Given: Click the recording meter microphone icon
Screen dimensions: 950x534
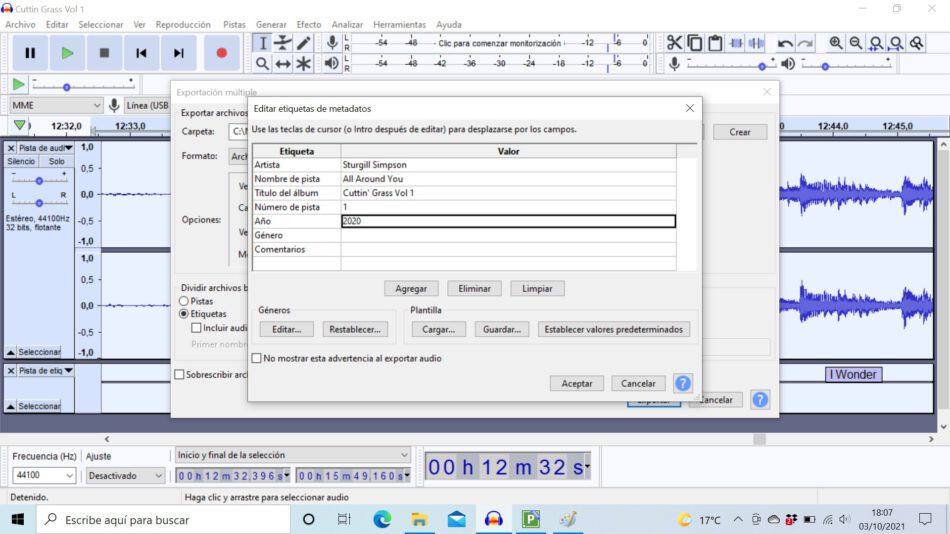Looking at the screenshot, I should coord(332,42).
